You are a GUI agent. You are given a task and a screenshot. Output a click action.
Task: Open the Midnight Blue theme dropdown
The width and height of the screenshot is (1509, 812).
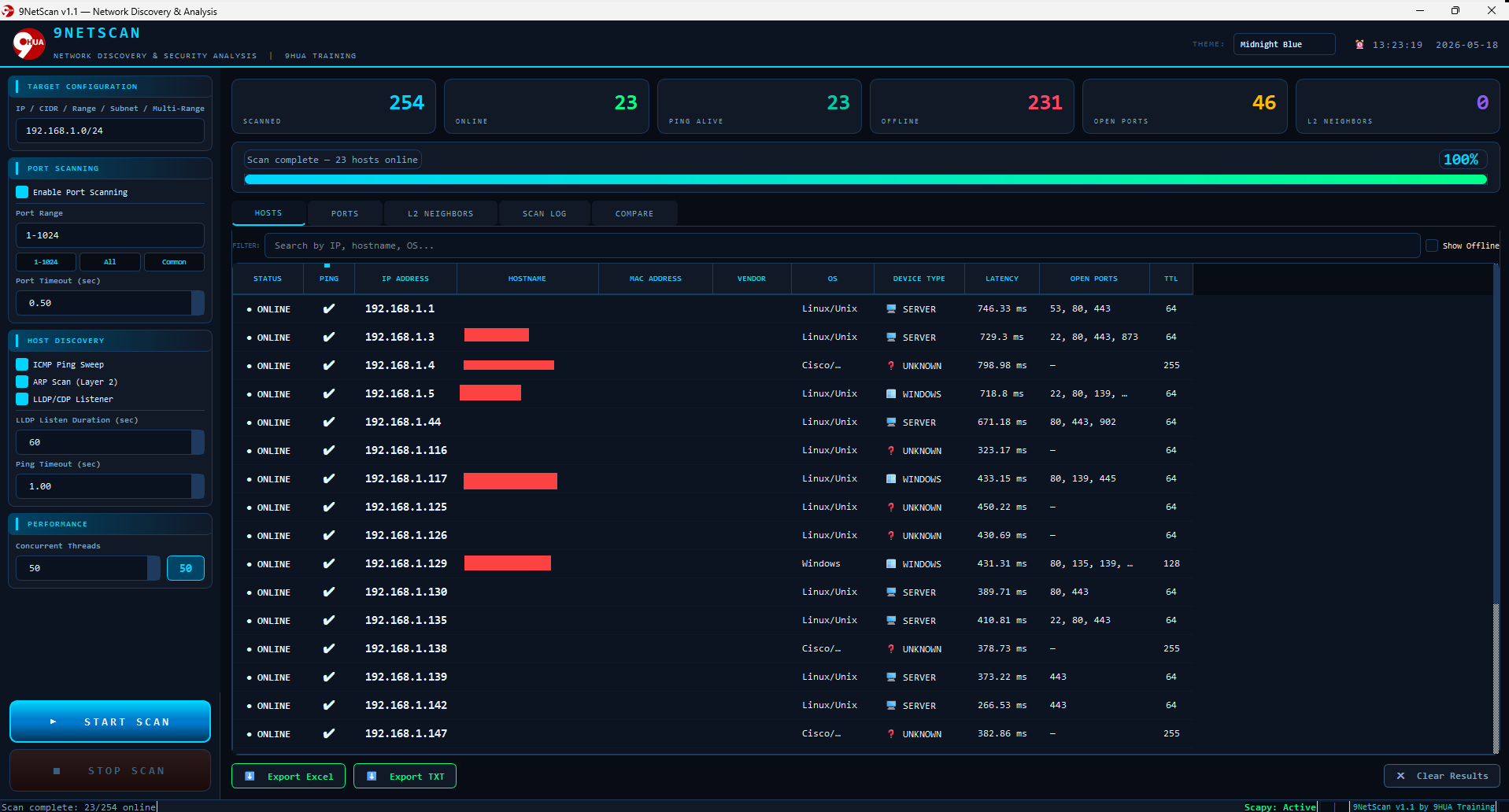(1284, 44)
